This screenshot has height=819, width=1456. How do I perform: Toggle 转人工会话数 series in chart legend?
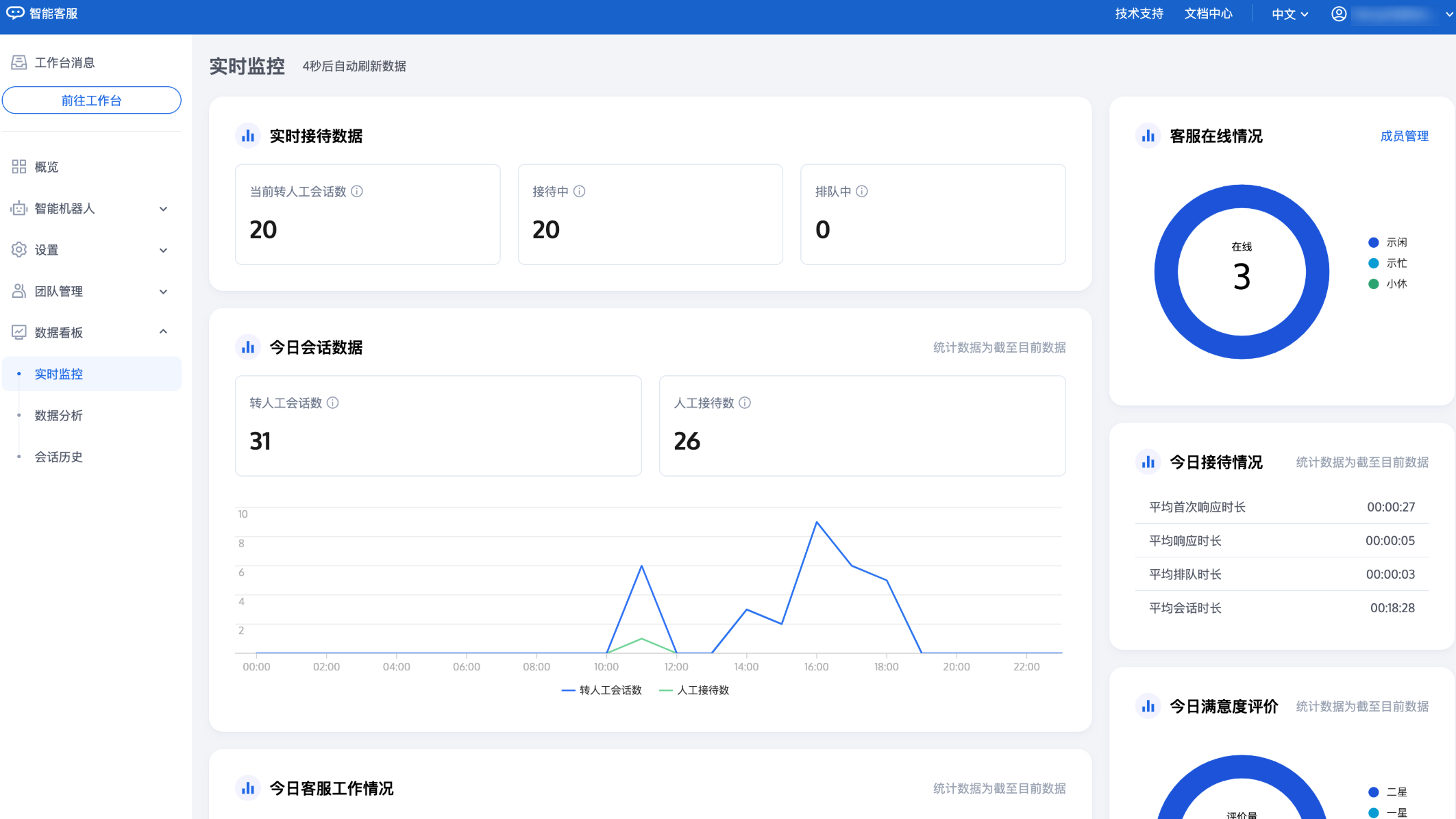tap(602, 690)
